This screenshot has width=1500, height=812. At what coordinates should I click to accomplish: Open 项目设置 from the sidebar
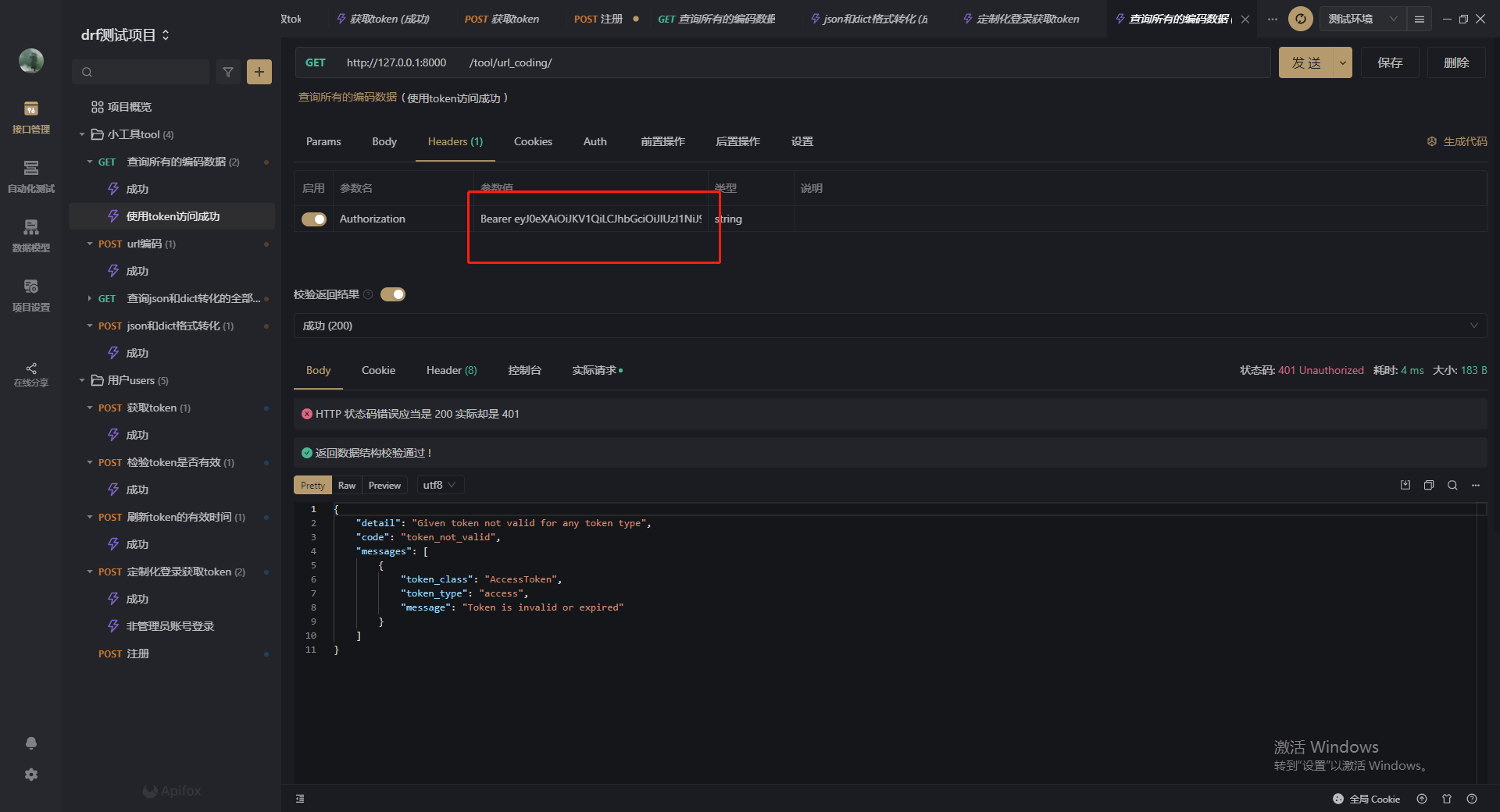click(x=30, y=295)
